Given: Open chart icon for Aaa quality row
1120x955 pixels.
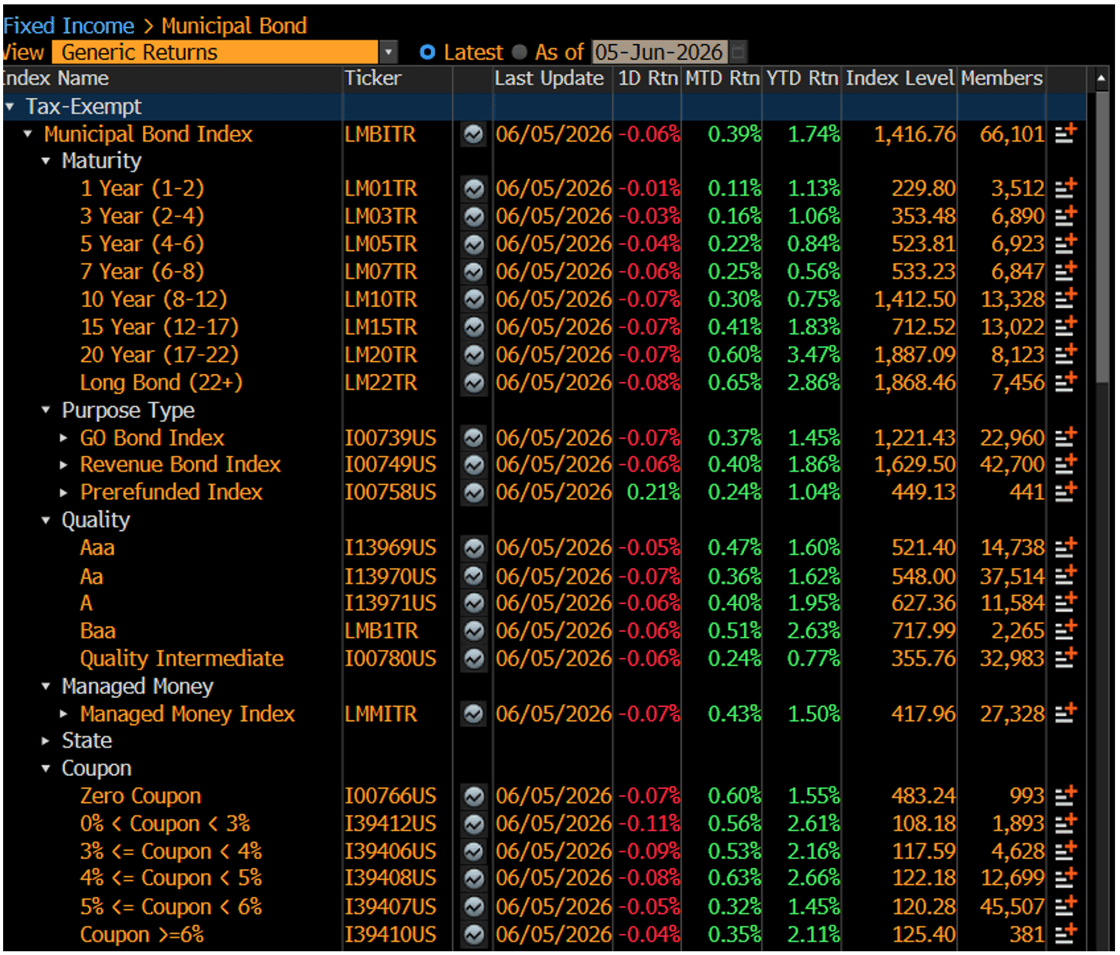Looking at the screenshot, I should point(473,549).
